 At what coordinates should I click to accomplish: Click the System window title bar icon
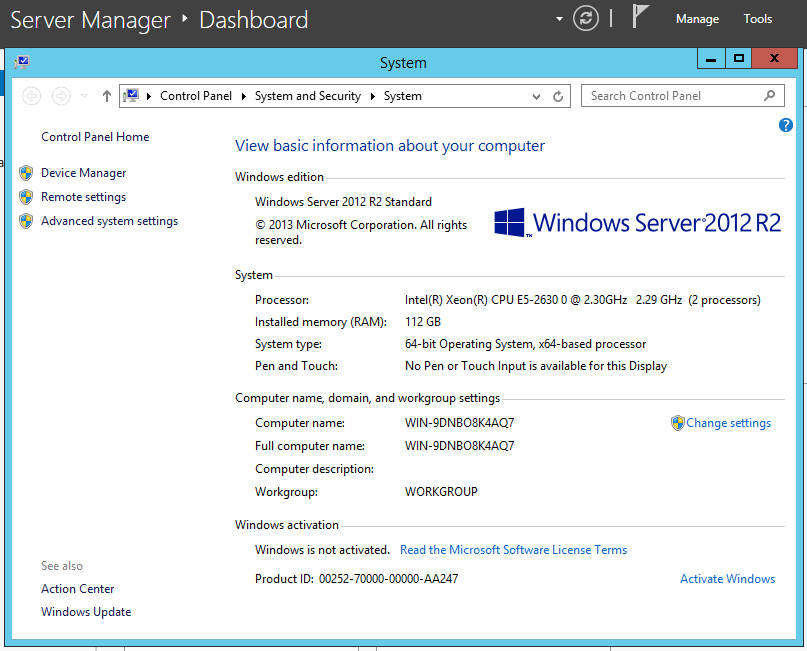pyautogui.click(x=22, y=62)
